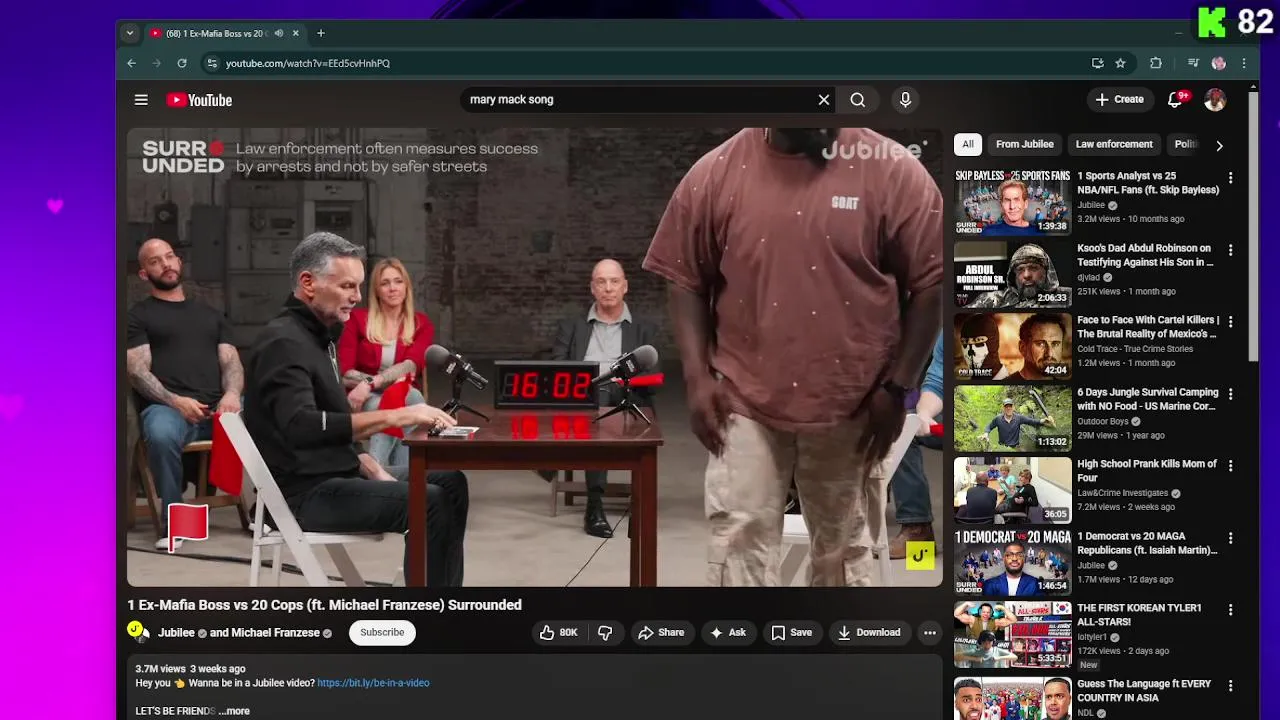Viewport: 1280px width, 720px height.
Task: Open more actions ellipsis below video
Action: [930, 633]
